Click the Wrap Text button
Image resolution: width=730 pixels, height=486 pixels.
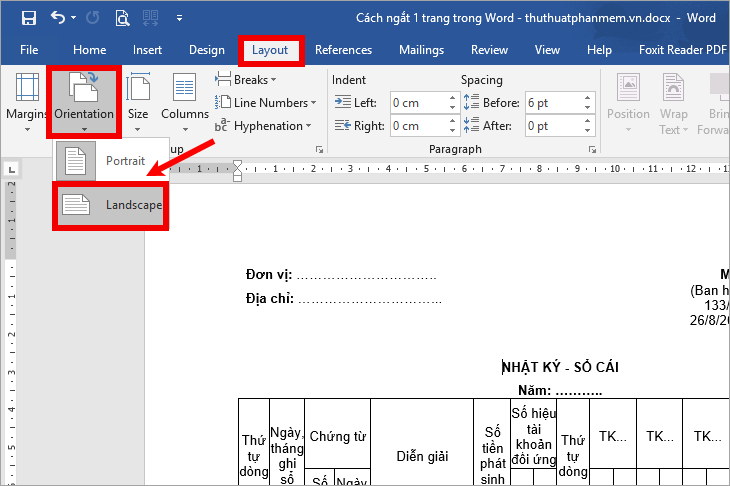tap(673, 104)
